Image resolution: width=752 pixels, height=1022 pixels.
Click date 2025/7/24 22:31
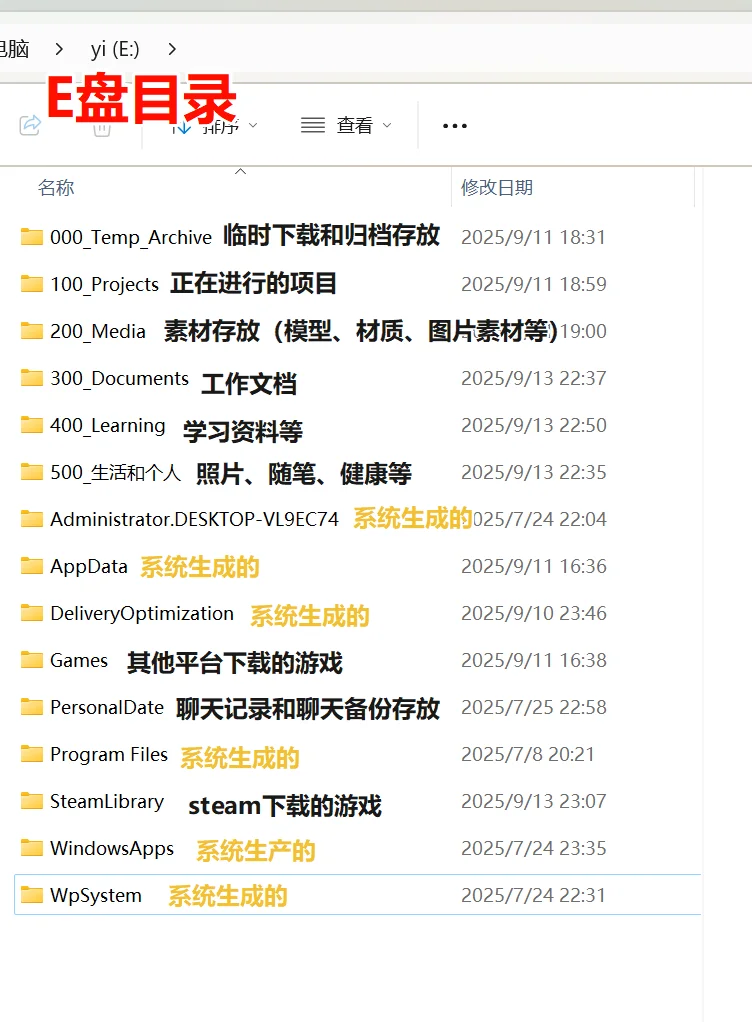(x=534, y=895)
